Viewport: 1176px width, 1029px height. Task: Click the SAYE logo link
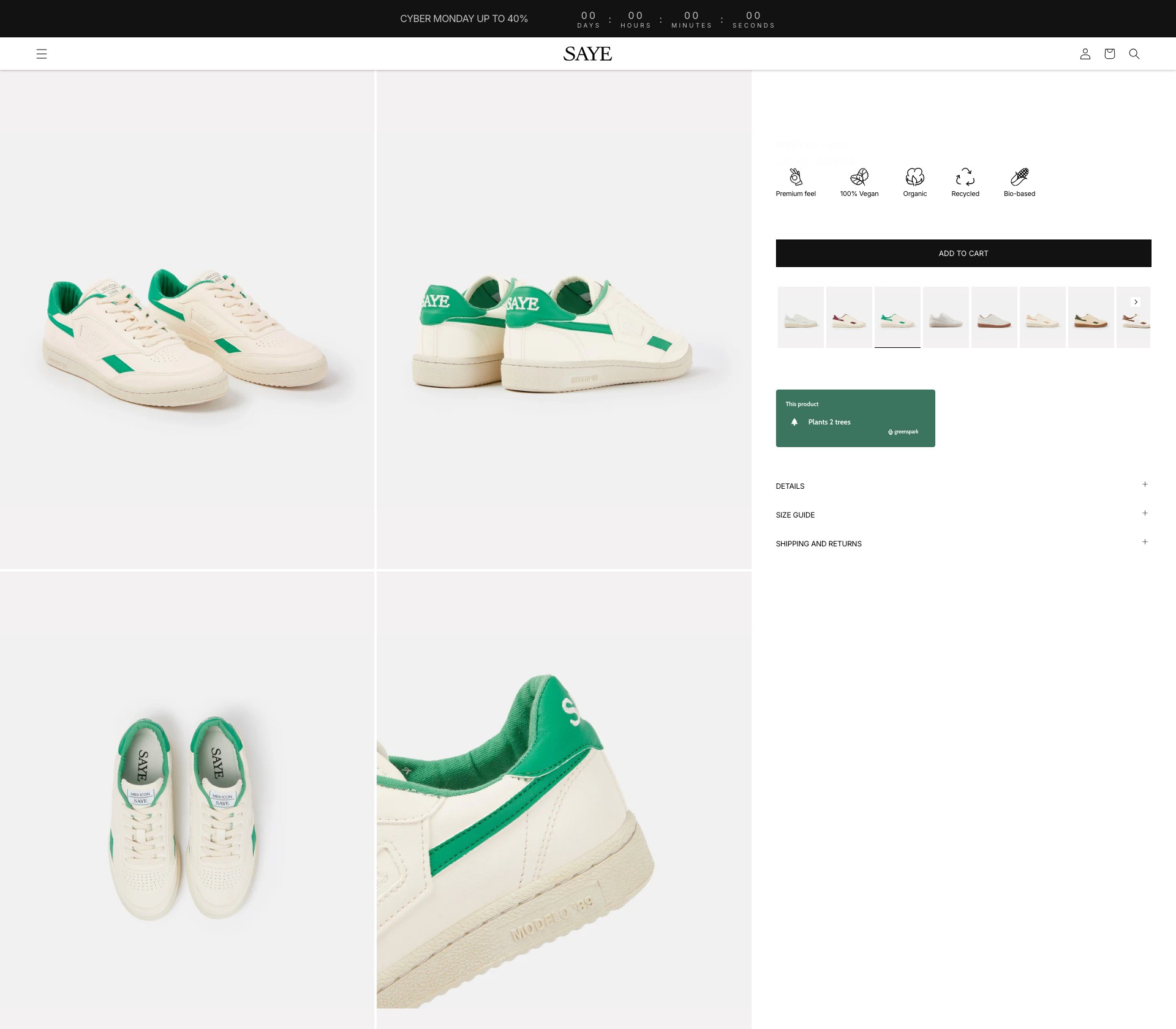pyautogui.click(x=587, y=54)
